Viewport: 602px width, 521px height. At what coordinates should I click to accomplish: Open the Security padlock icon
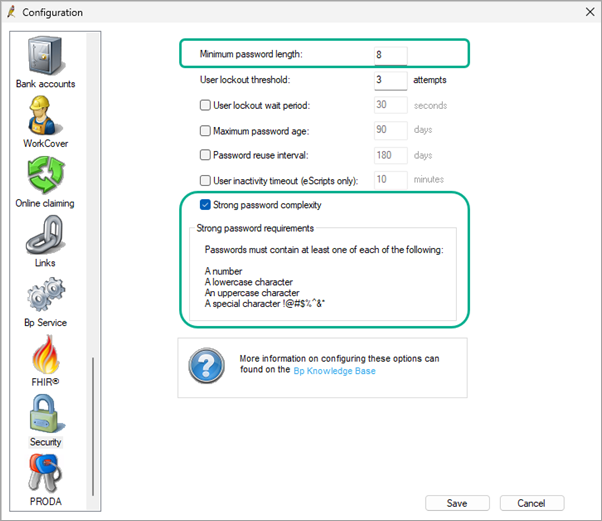[46, 414]
